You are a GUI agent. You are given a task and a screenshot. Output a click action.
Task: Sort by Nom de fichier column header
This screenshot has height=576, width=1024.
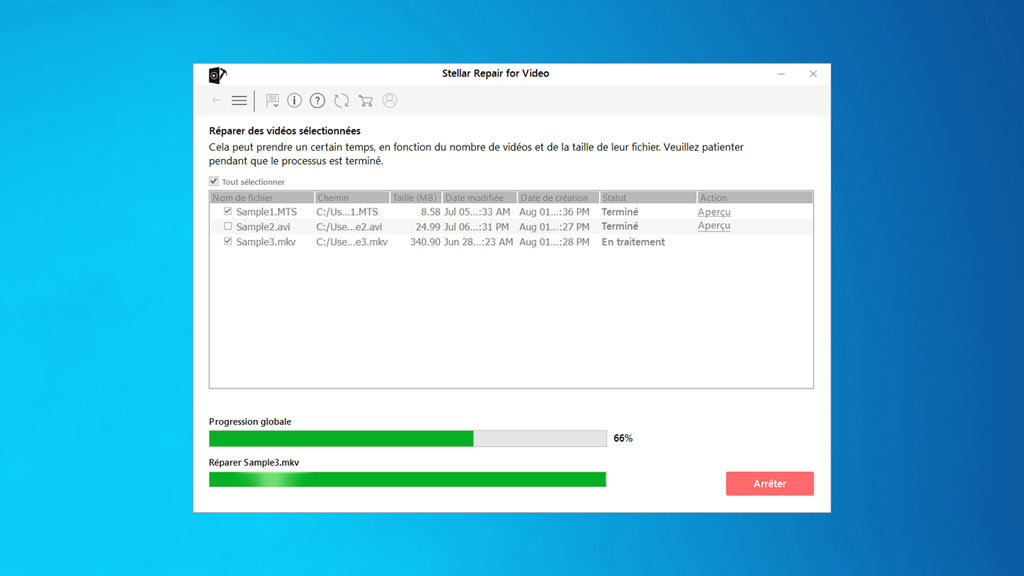click(262, 197)
